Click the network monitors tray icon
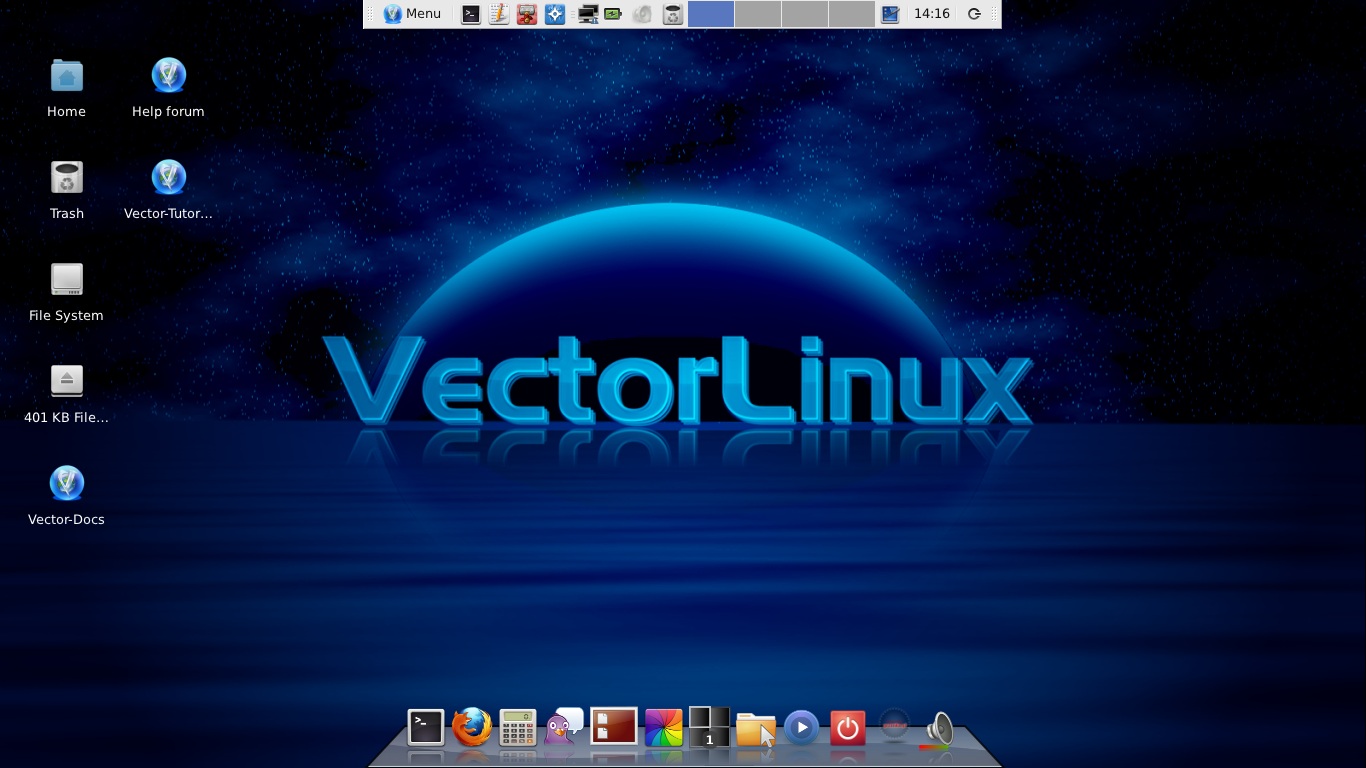The width and height of the screenshot is (1366, 768). tap(588, 14)
